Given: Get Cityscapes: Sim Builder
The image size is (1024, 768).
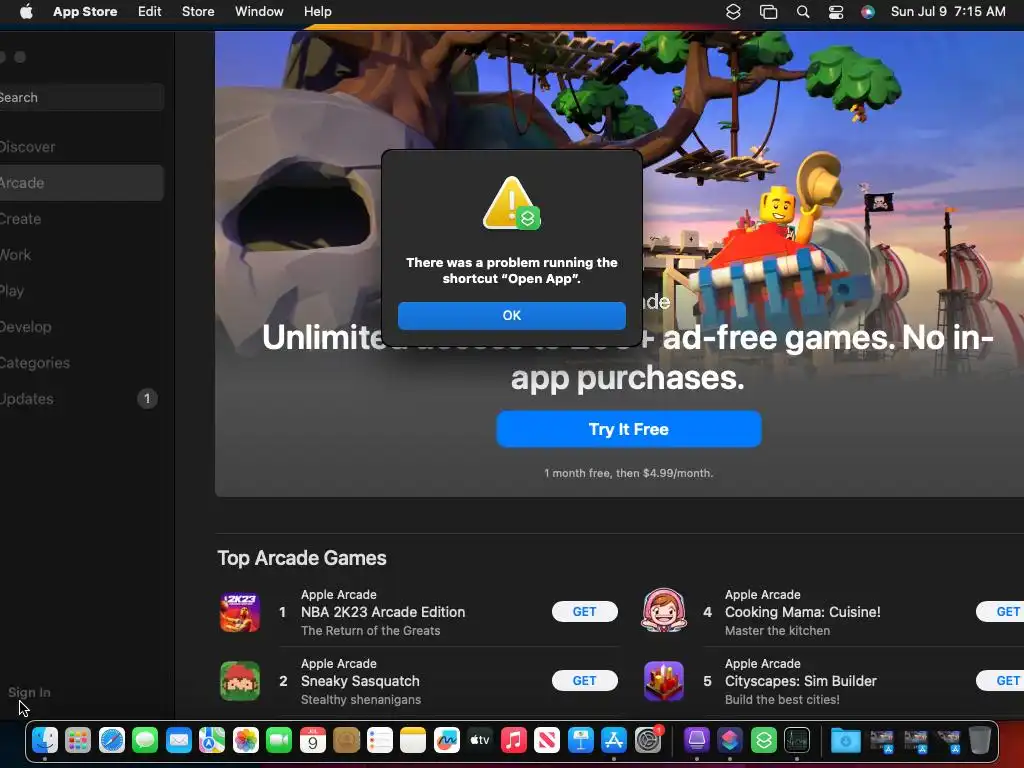Looking at the screenshot, I should point(1000,680).
